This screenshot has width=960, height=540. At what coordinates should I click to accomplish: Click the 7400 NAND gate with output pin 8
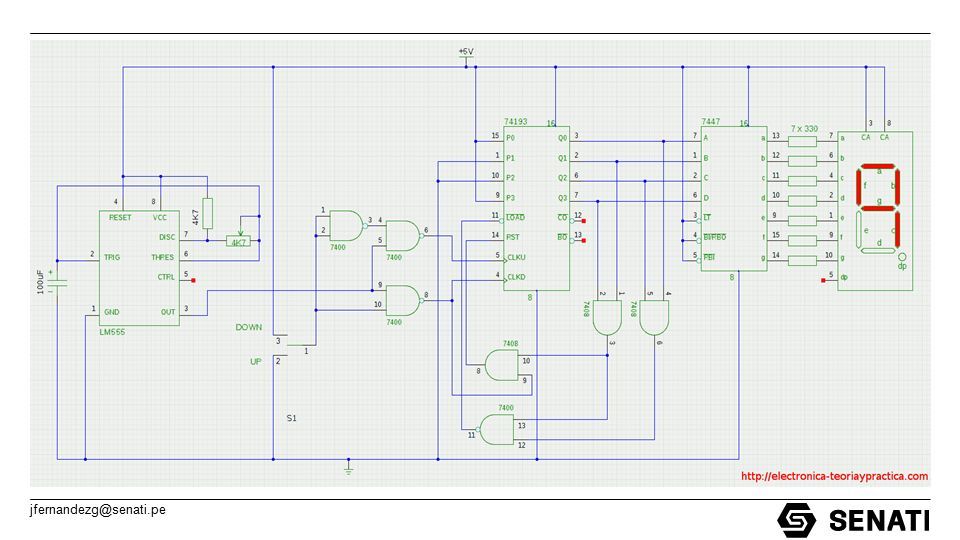pyautogui.click(x=404, y=301)
